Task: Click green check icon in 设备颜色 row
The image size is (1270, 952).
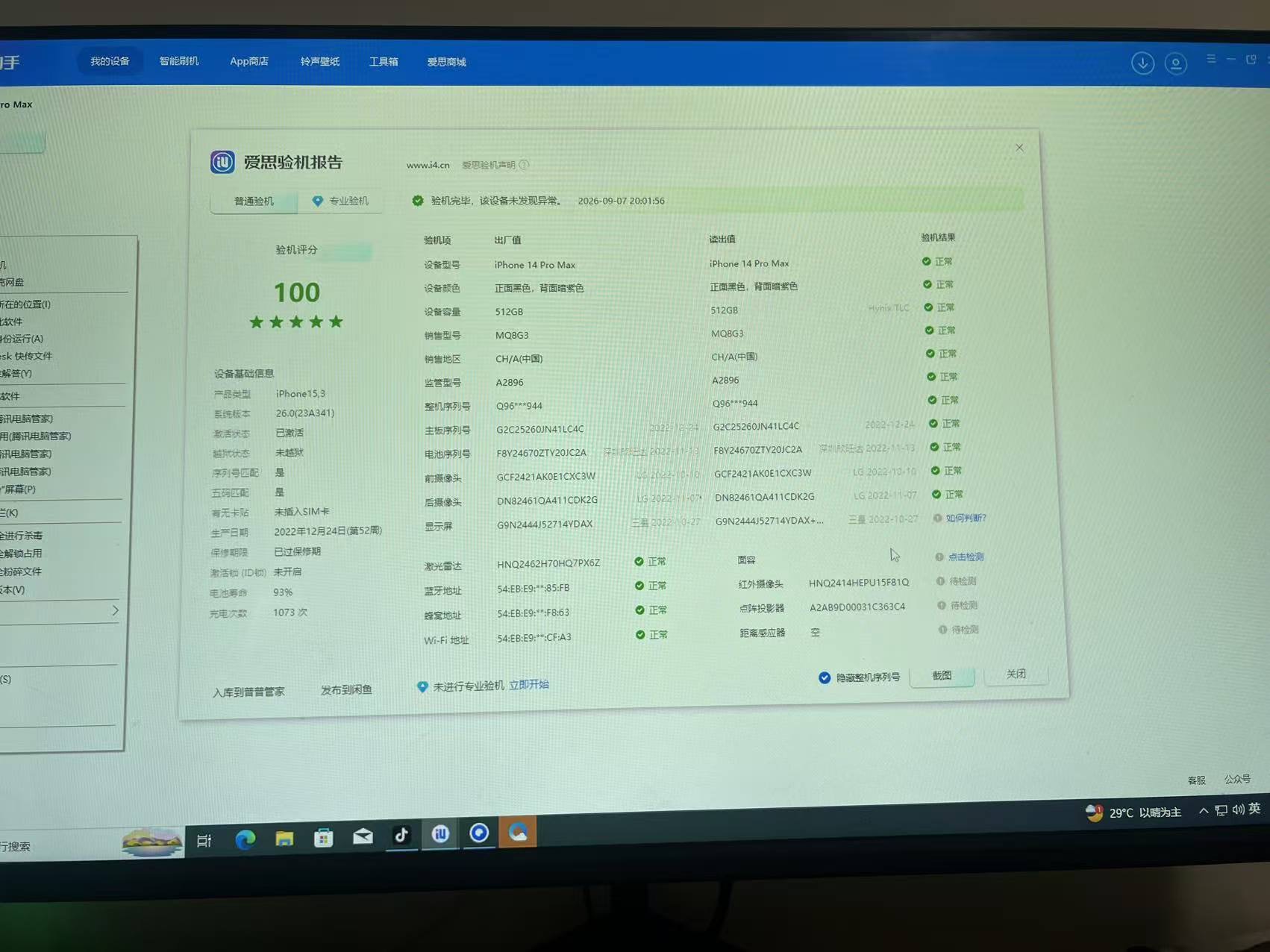Action: (928, 284)
